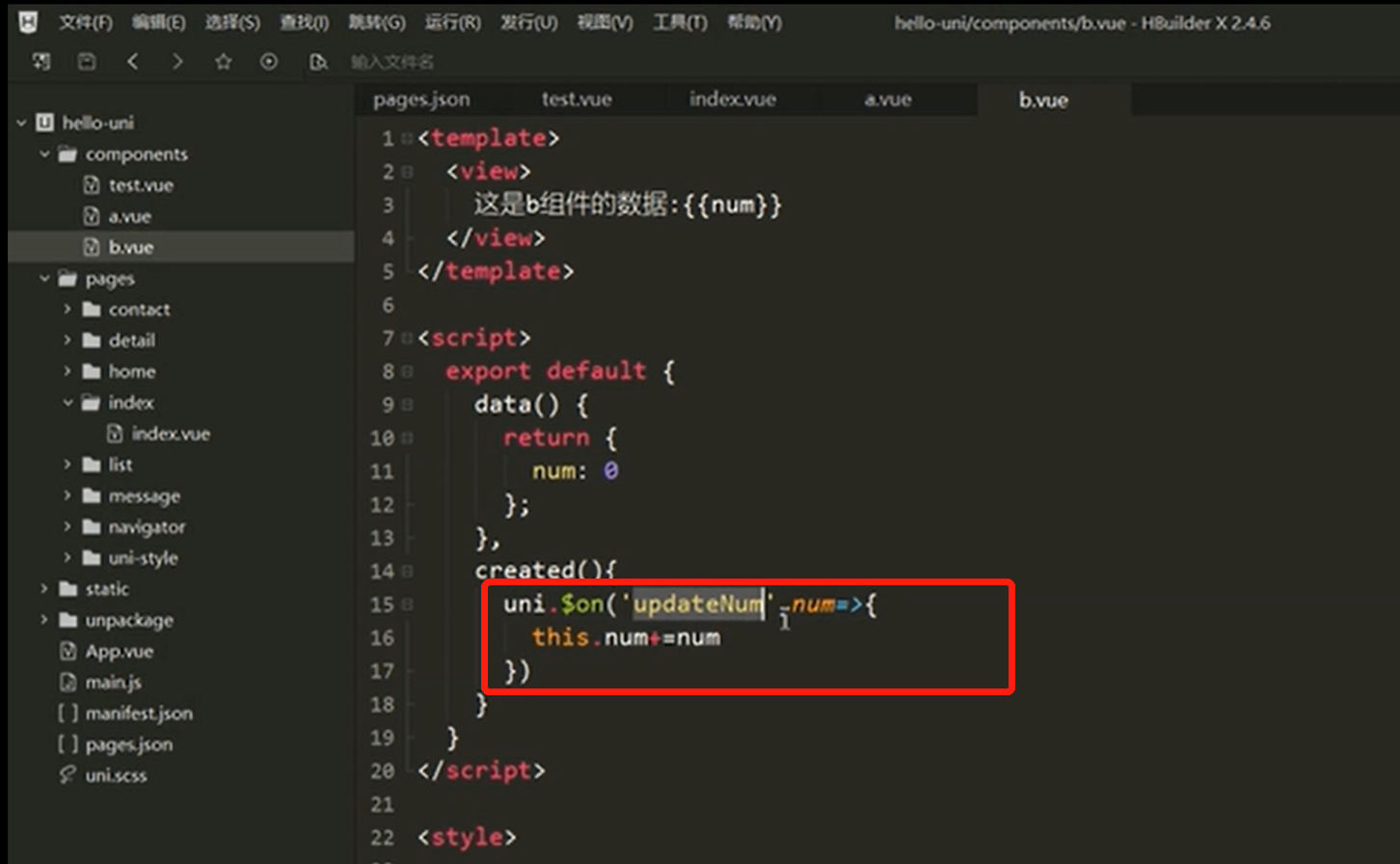
Task: Collapse the pages folder
Action: click(44, 279)
